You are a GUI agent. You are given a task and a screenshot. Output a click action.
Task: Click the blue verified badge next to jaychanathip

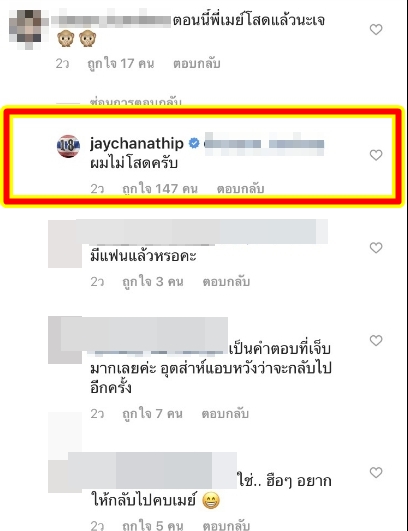point(194,144)
